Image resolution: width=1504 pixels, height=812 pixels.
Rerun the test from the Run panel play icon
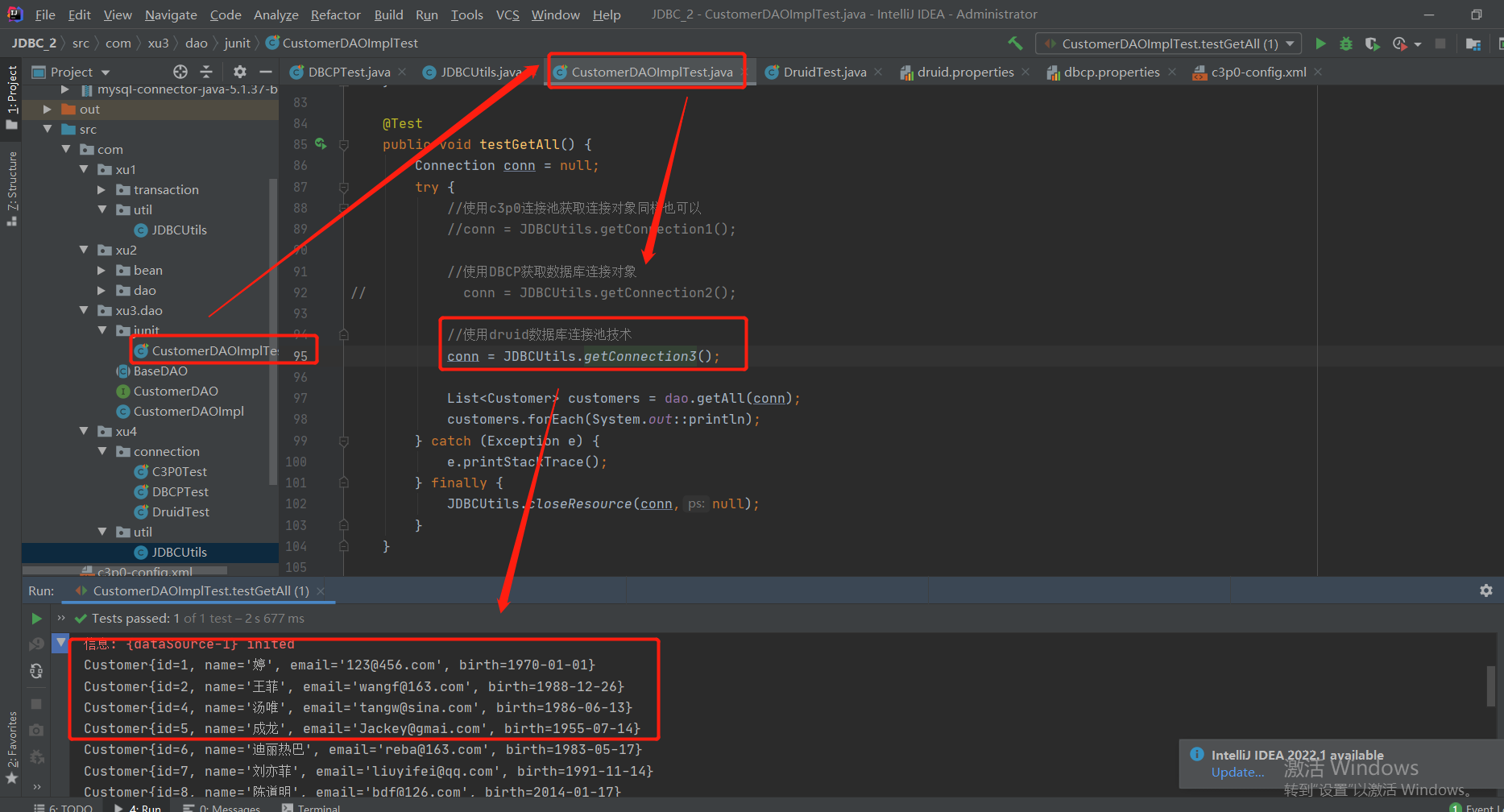[36, 619]
